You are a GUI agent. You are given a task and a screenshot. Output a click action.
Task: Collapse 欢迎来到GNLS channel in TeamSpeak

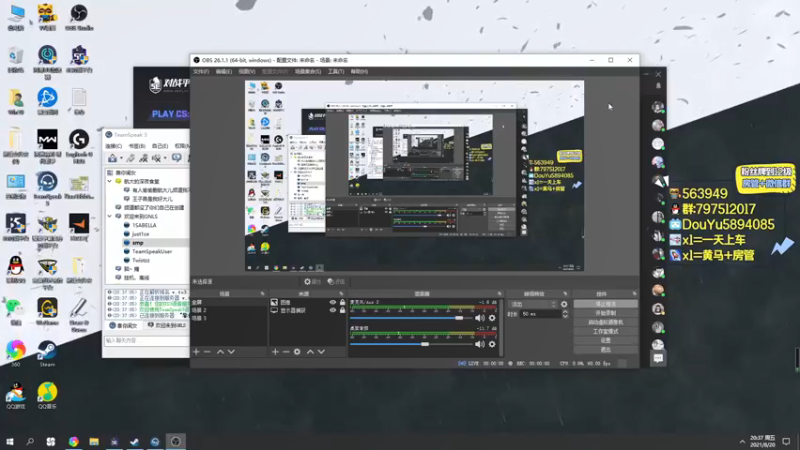(110, 216)
